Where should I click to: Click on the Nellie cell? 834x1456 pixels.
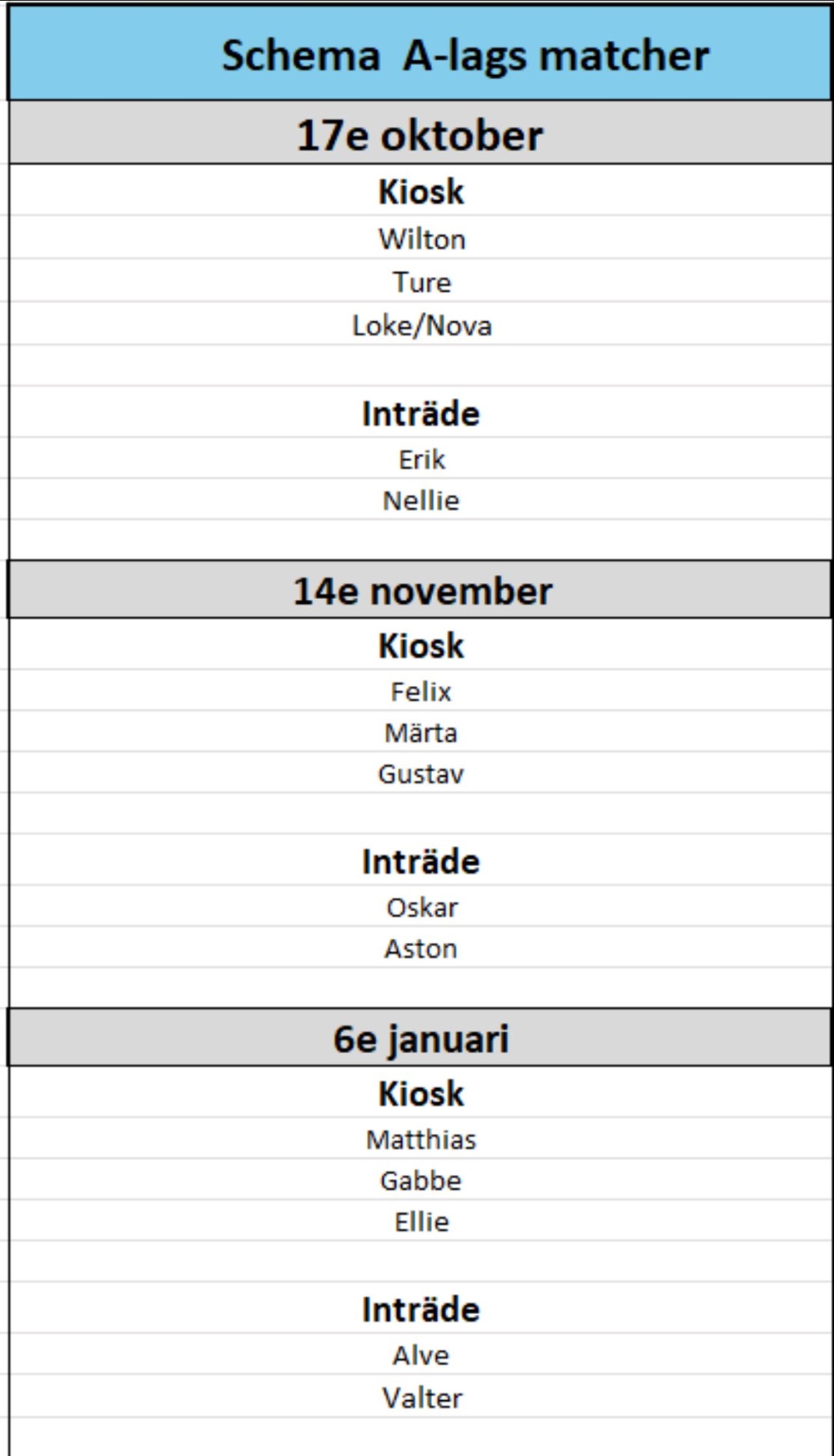pos(421,501)
